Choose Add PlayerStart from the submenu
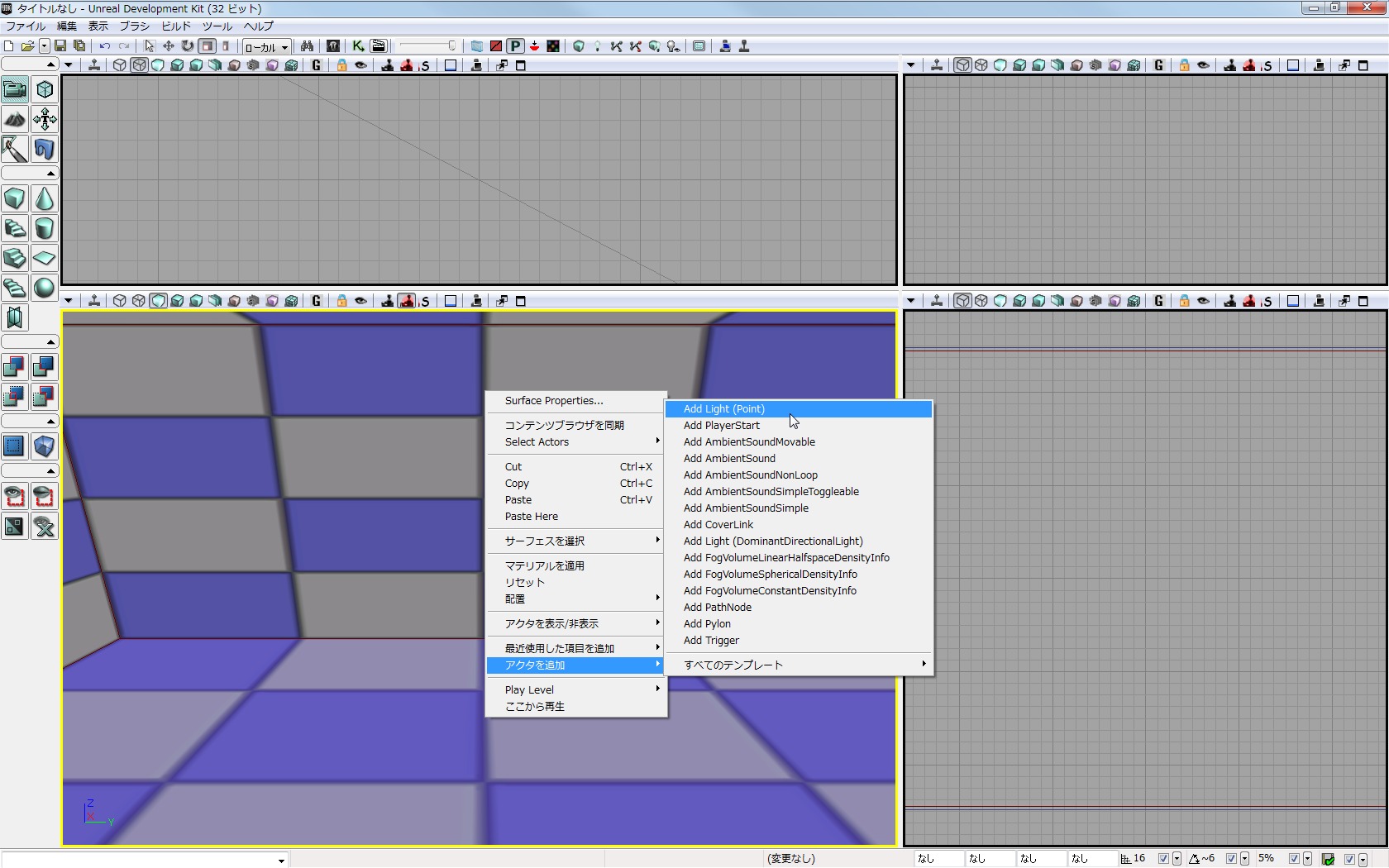1389x868 pixels. coord(721,426)
